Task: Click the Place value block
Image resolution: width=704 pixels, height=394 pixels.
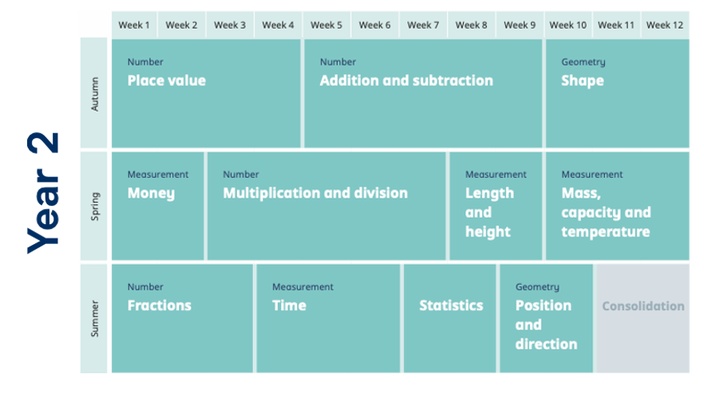Action: [206, 93]
